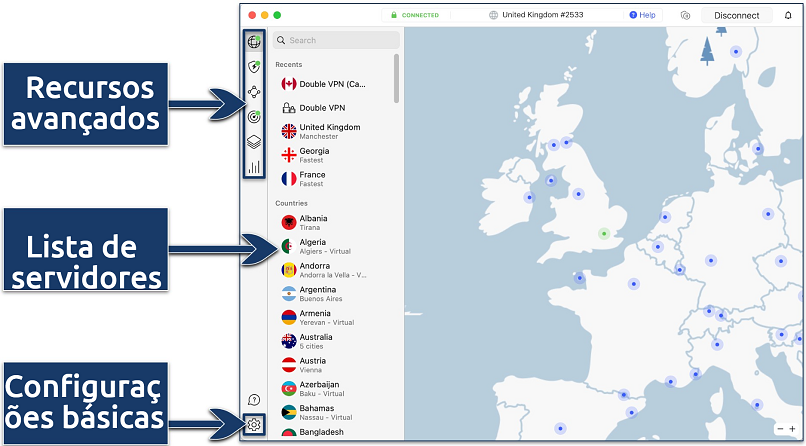Zoom out map with minus button
This screenshot has height=446, width=806.
coord(780,429)
